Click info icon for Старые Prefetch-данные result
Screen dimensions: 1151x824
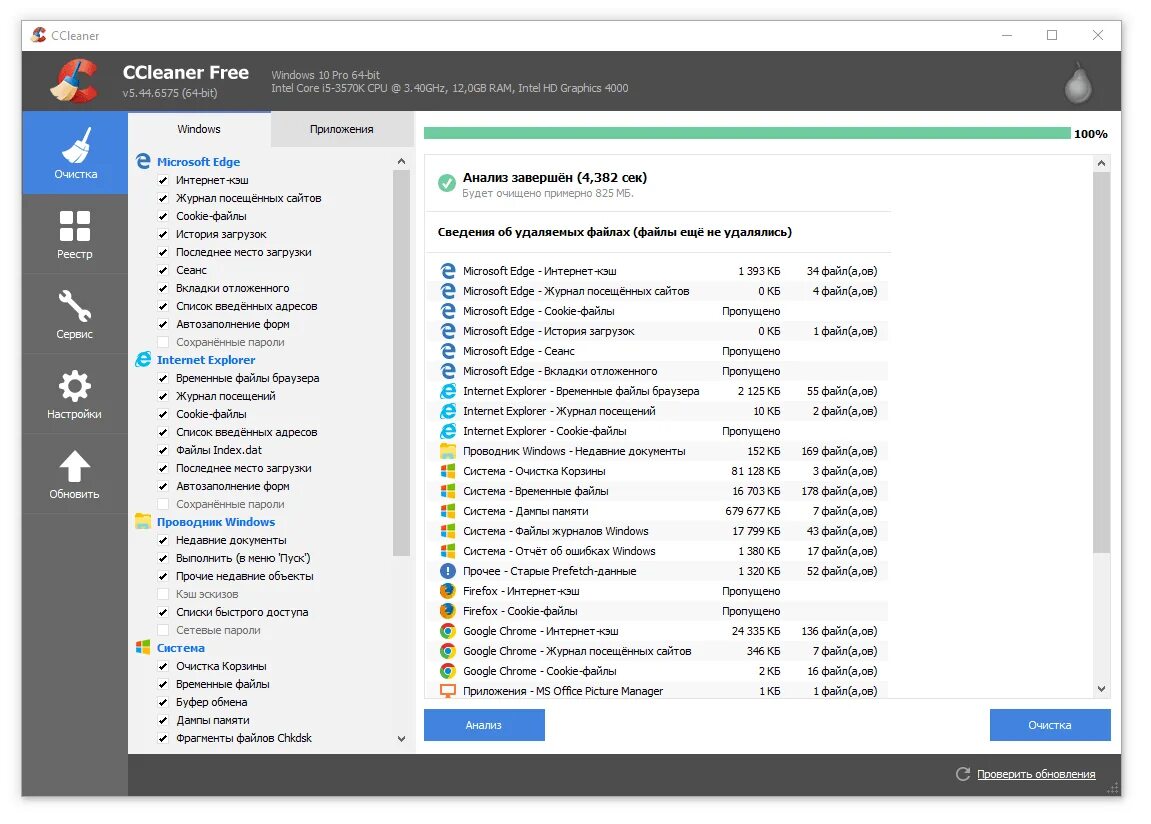click(448, 571)
